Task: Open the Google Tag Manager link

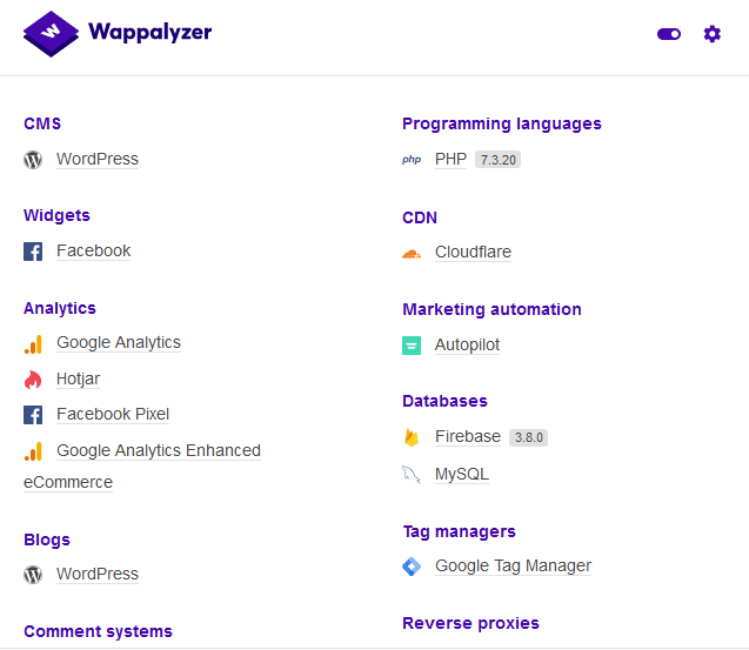Action: 513,566
